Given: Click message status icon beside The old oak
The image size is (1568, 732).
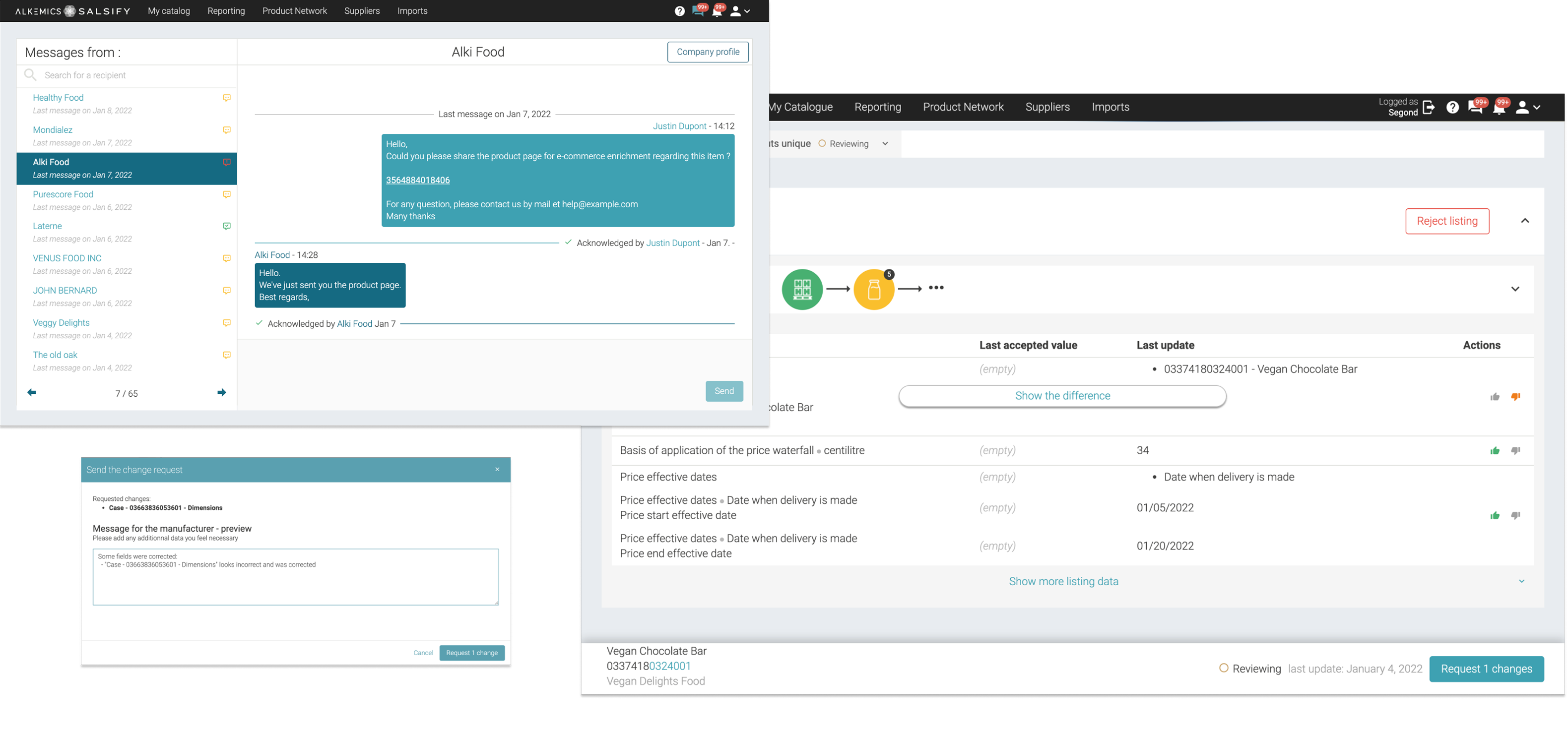Looking at the screenshot, I should (226, 356).
